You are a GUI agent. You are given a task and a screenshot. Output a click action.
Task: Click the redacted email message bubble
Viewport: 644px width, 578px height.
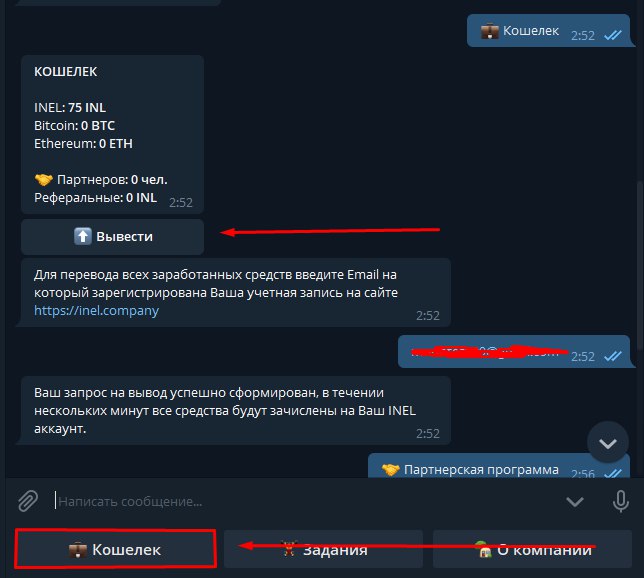pos(514,352)
